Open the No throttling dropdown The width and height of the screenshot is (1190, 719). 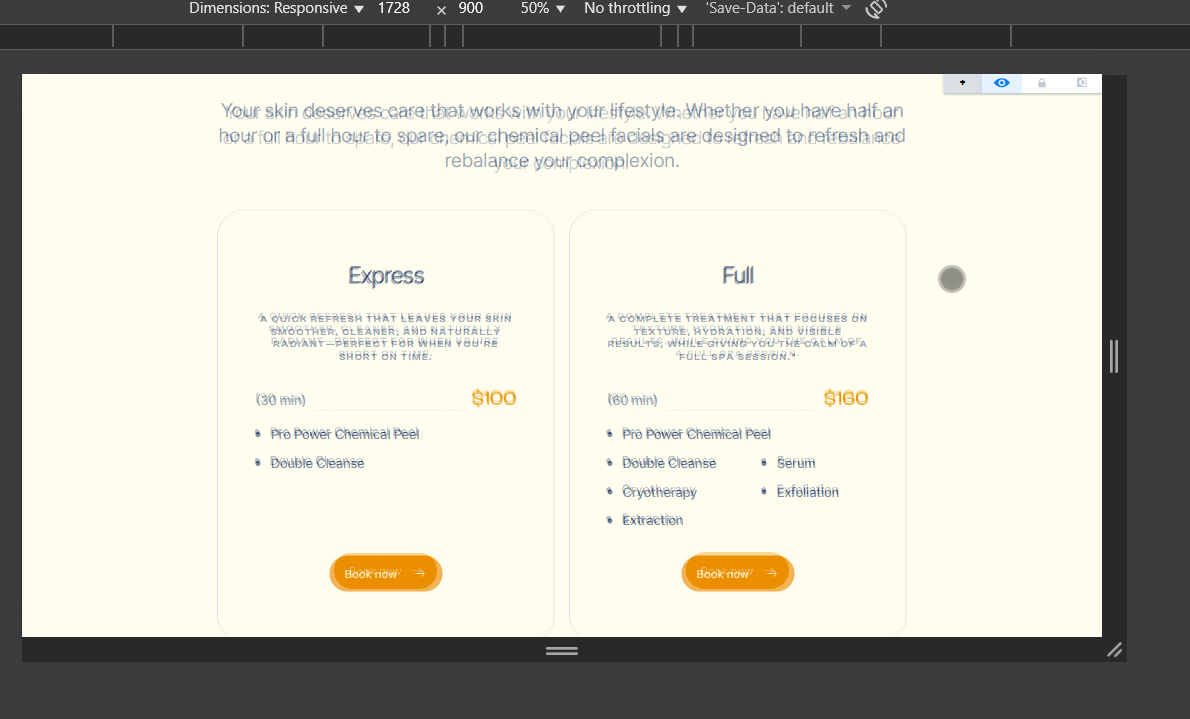[634, 8]
